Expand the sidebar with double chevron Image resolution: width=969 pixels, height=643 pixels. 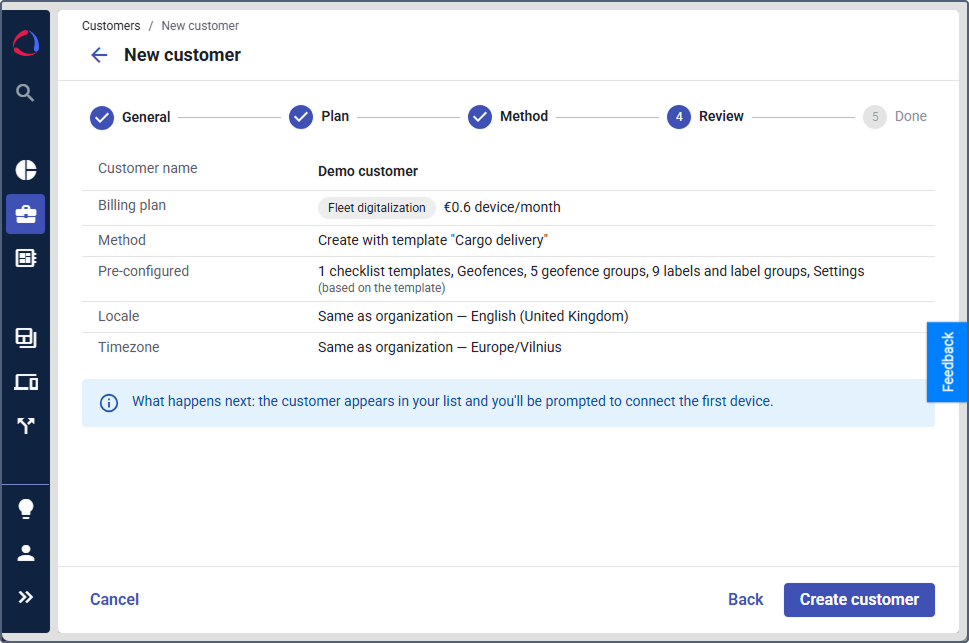point(26,597)
